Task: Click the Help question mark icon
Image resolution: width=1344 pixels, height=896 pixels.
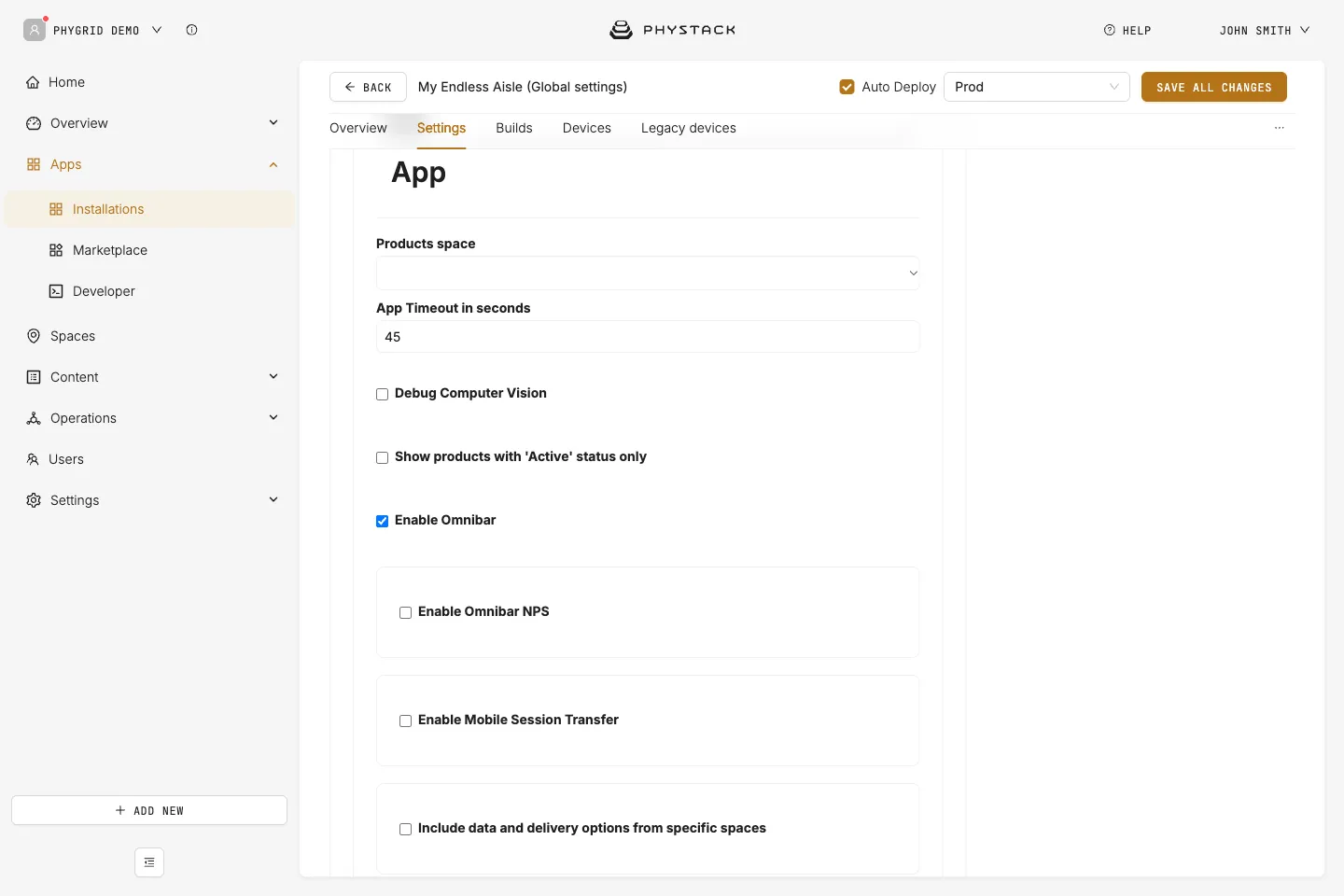Action: 1110,30
